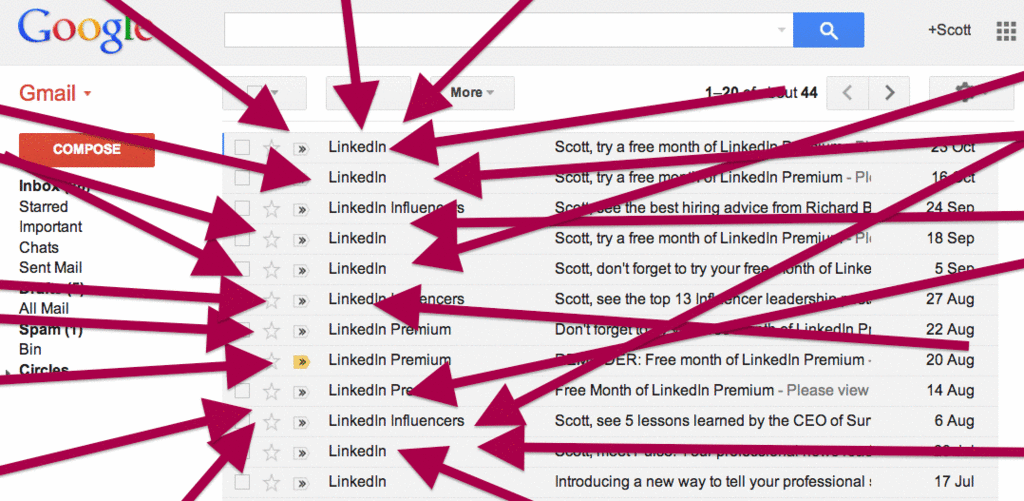The height and width of the screenshot is (501, 1024).
Task: Switch to the Starred folder
Action: click(44, 206)
